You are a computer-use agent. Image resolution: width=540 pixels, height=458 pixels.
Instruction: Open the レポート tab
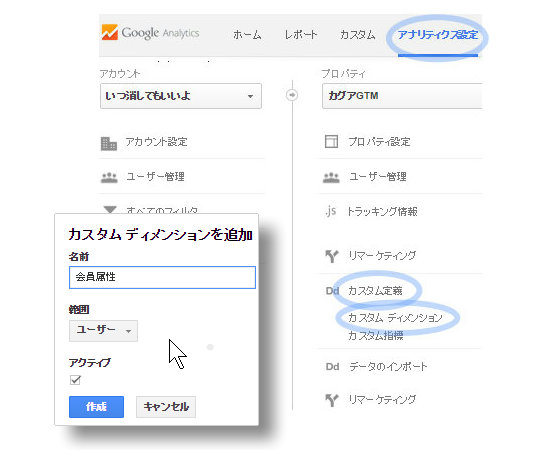tap(300, 35)
